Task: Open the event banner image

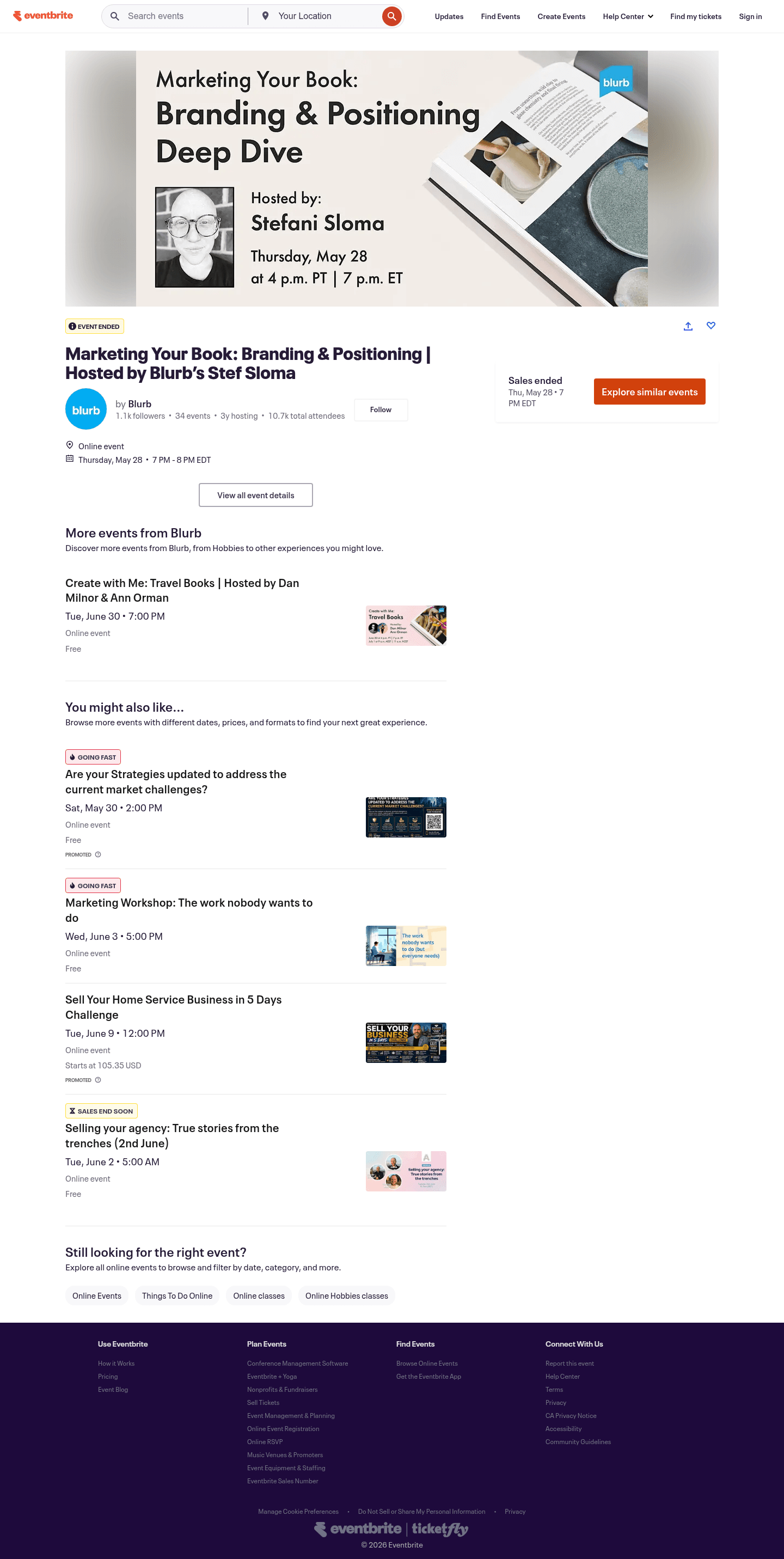Action: (391, 179)
